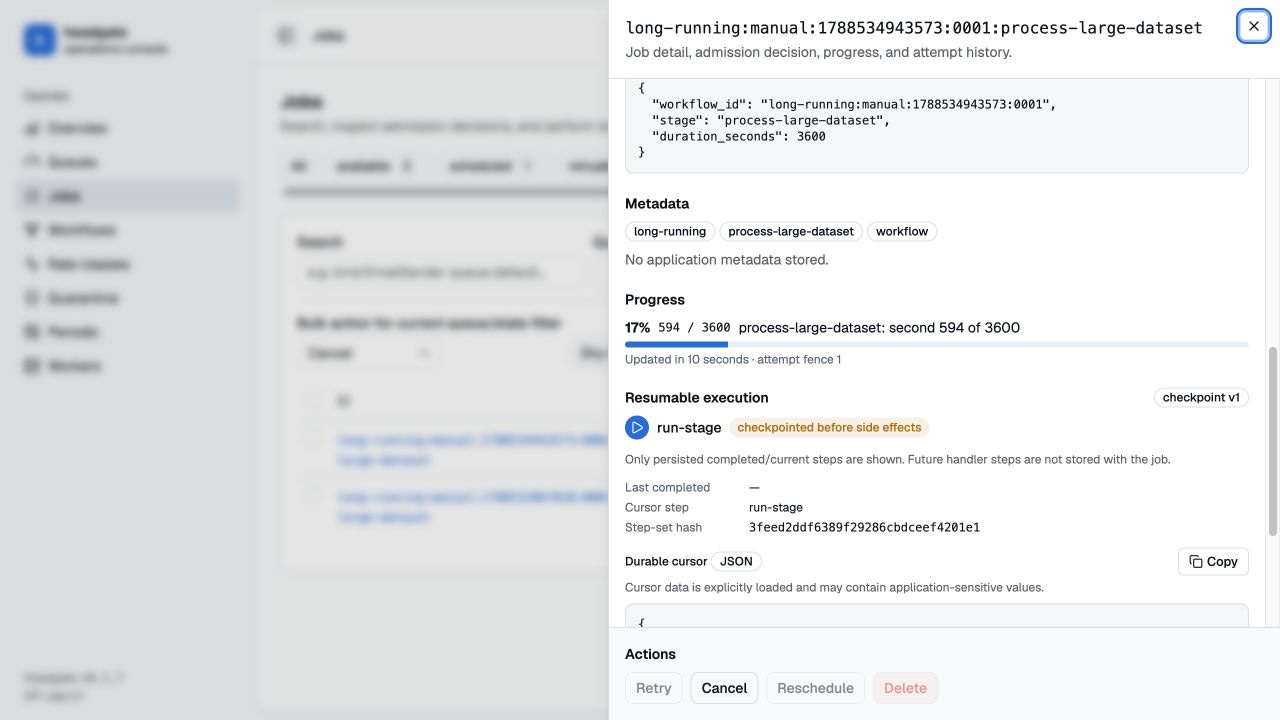Click the checkpointed before side effects badge

click(829, 428)
